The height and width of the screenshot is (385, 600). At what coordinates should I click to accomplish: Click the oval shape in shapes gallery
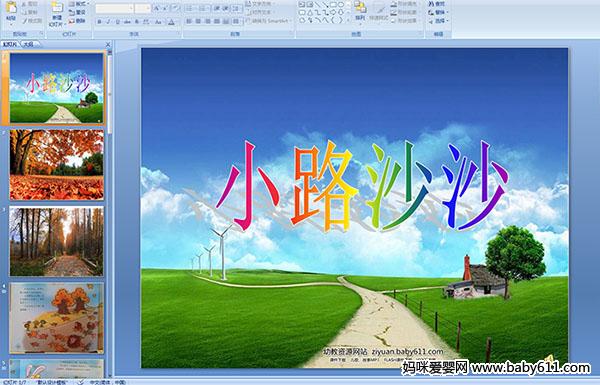coord(342,5)
